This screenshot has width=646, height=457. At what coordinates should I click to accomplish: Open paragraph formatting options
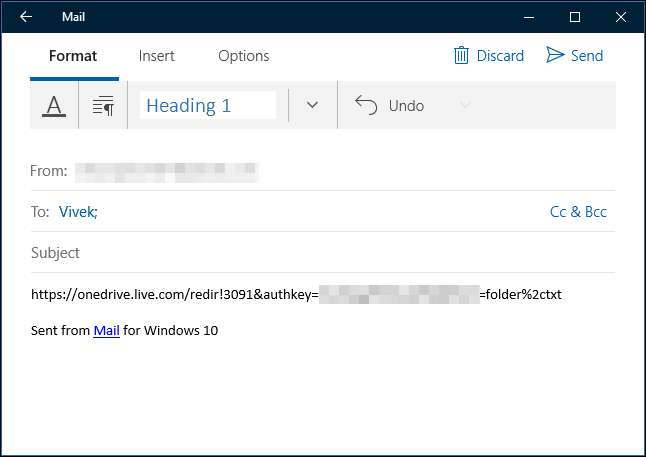point(103,105)
